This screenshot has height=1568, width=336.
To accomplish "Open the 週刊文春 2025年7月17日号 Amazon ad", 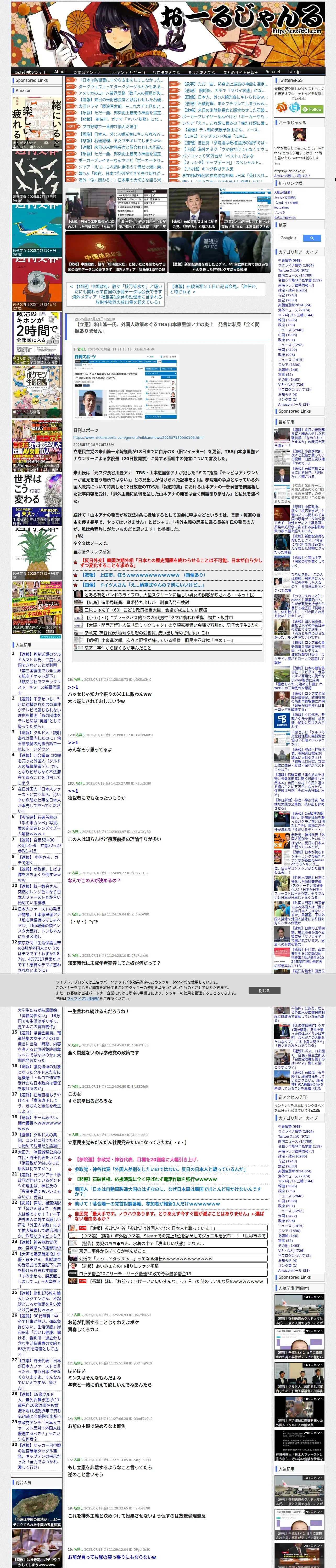I will [37, 178].
